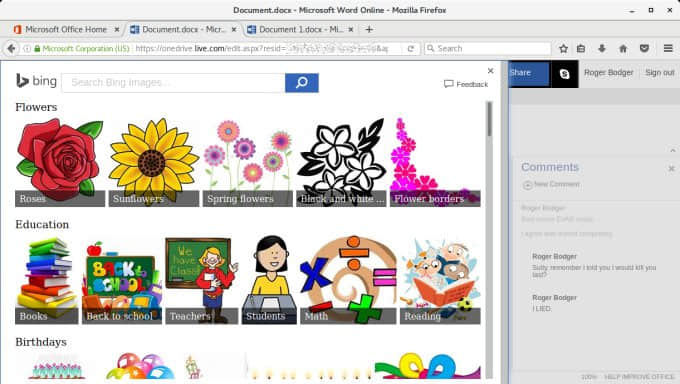Click the Sign out link
The width and height of the screenshot is (680, 384).
660,72
